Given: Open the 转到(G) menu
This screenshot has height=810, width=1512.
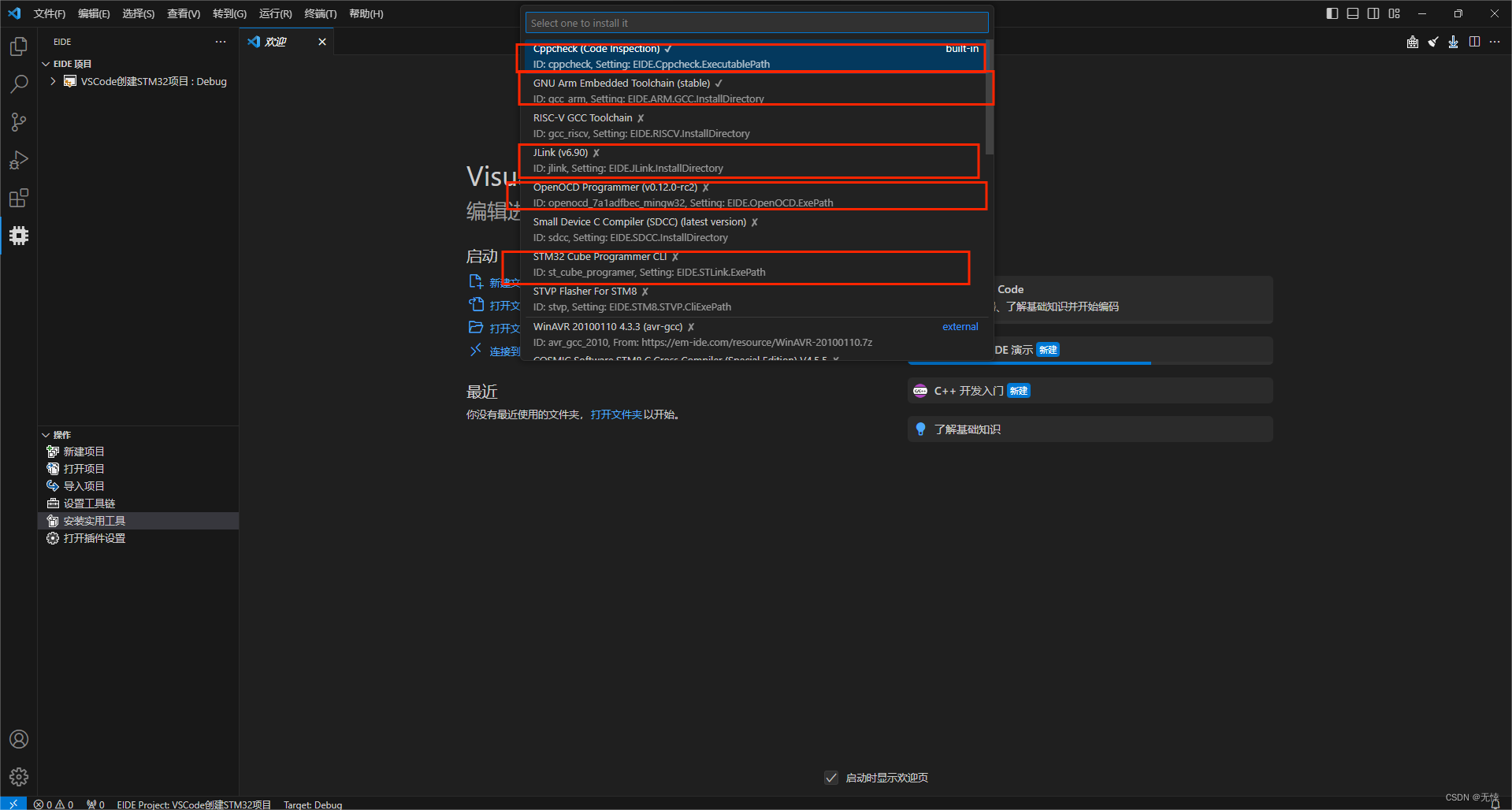Looking at the screenshot, I should 229,13.
